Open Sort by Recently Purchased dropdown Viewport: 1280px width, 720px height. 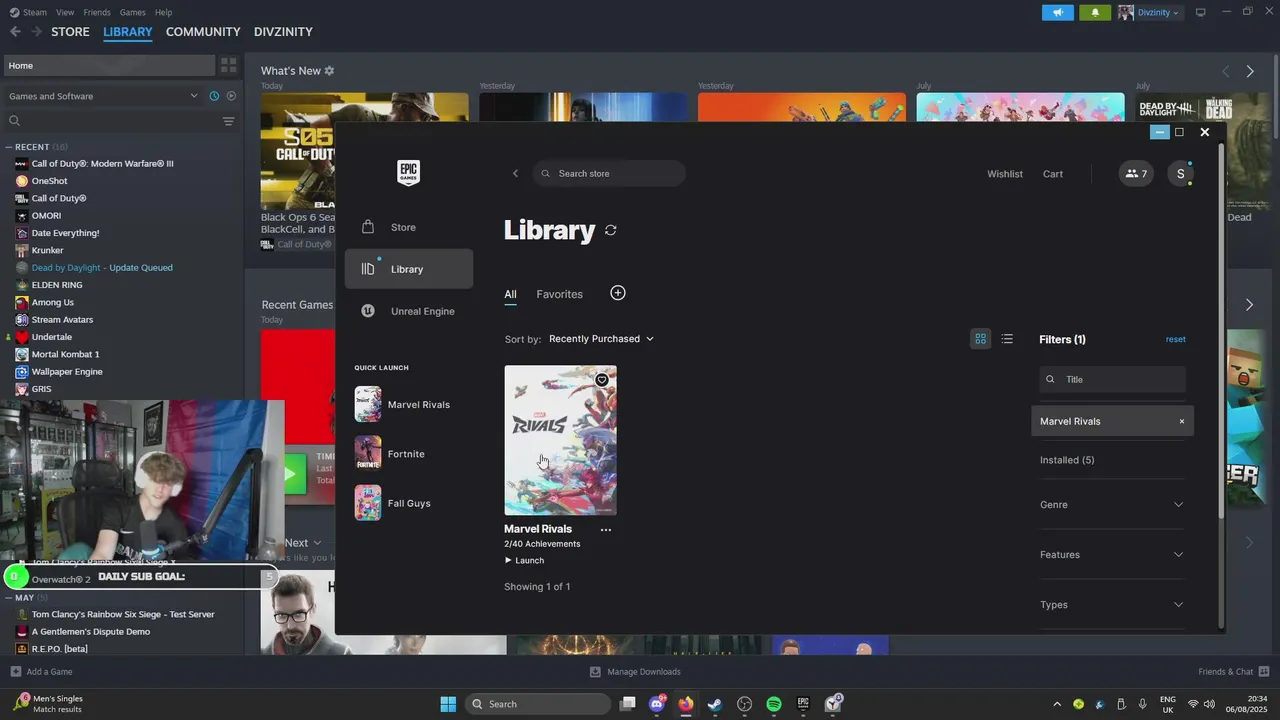tap(601, 339)
